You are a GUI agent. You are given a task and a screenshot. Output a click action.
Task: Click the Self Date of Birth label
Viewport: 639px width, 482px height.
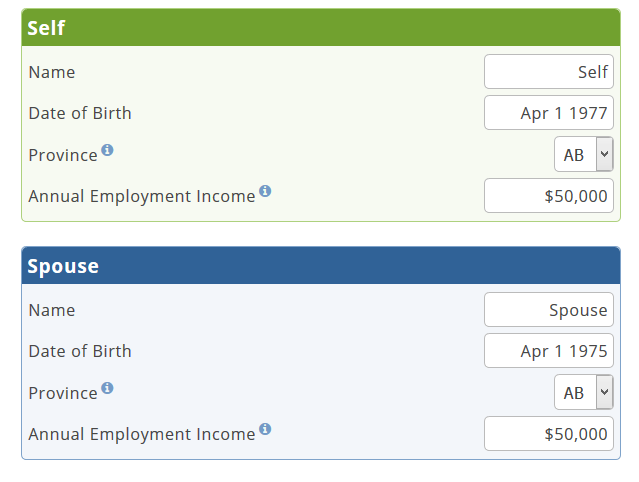tap(80, 113)
